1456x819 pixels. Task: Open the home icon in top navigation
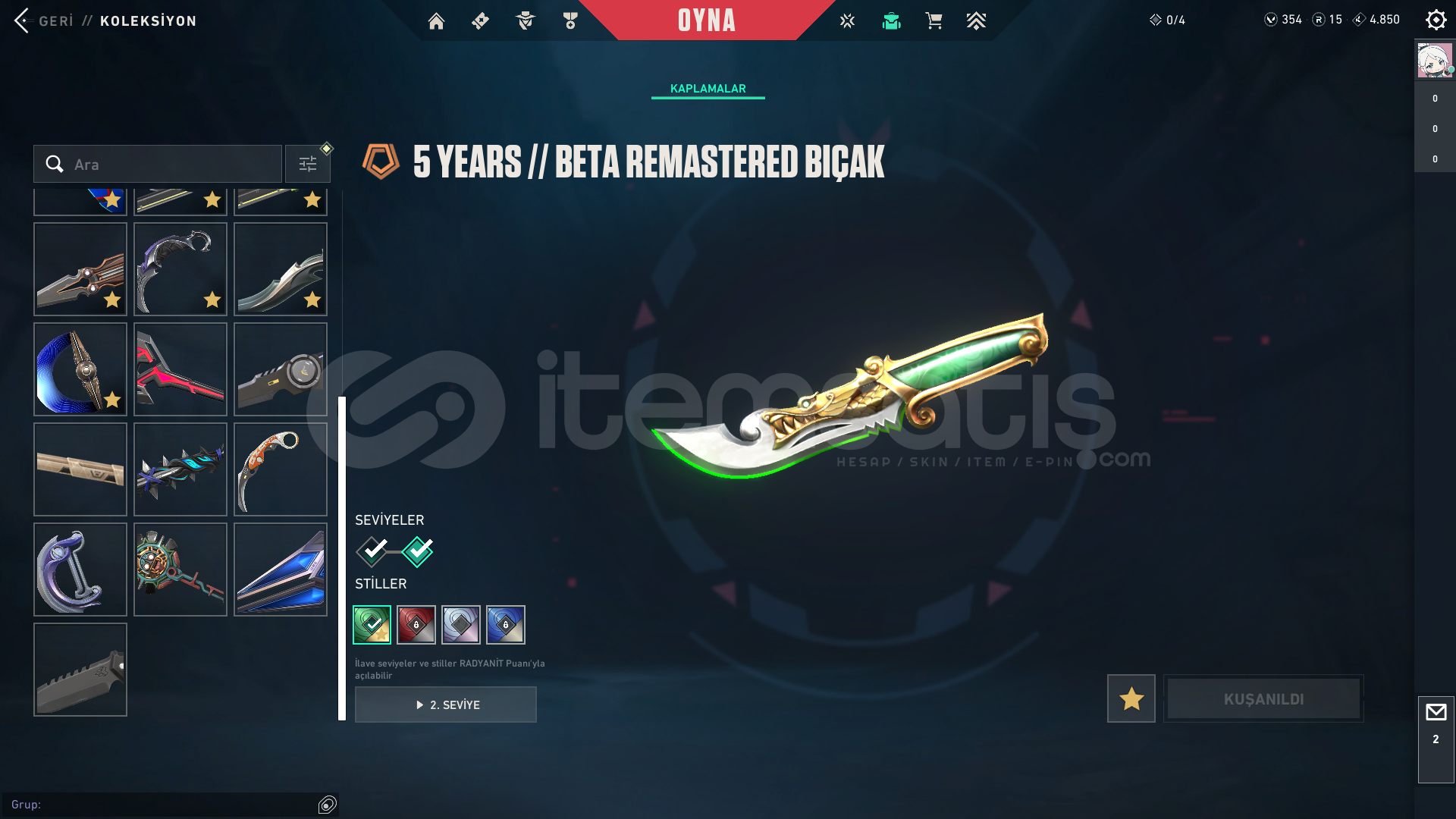(x=436, y=21)
